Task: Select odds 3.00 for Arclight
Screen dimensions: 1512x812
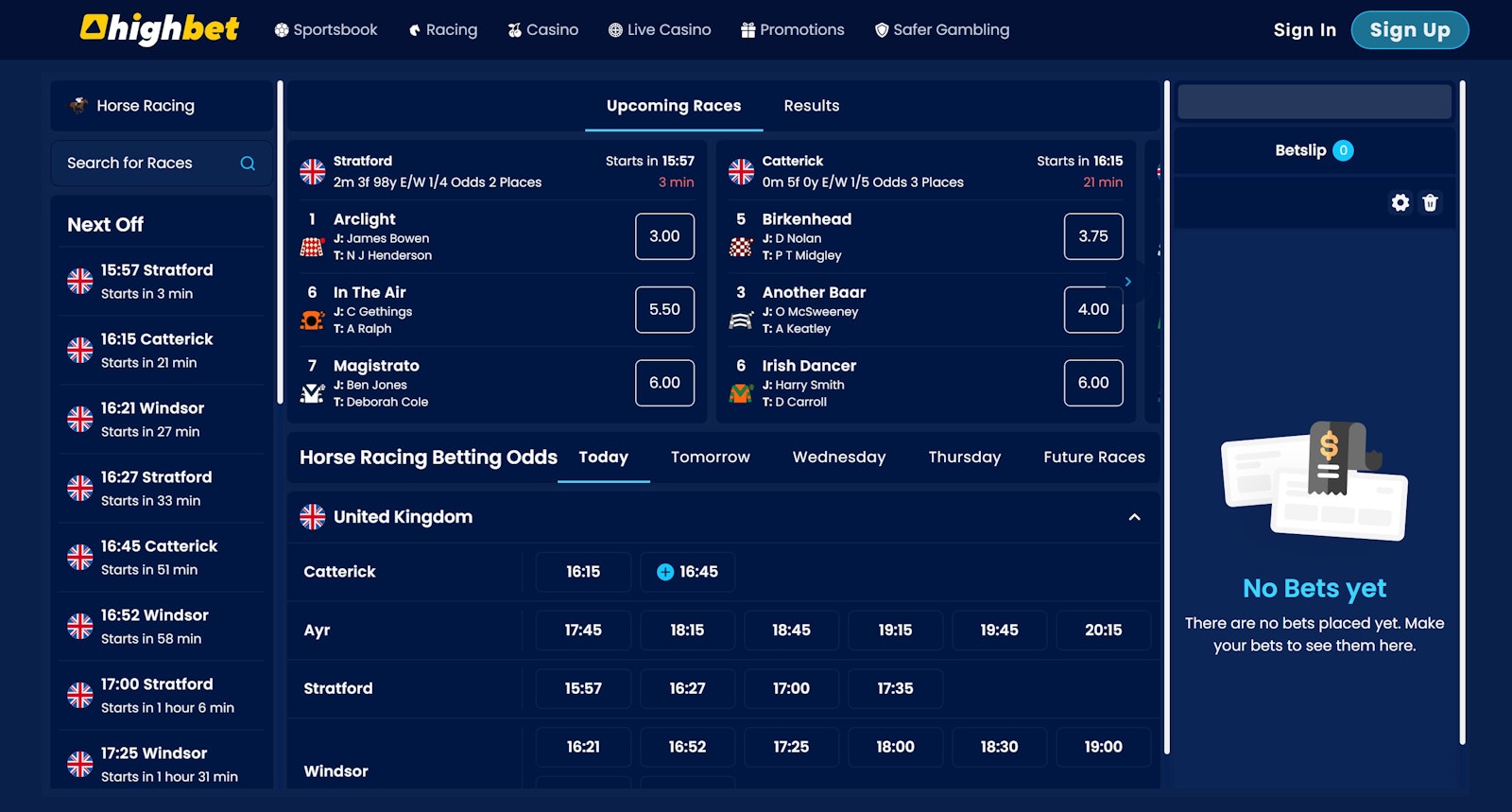Action: (x=664, y=236)
